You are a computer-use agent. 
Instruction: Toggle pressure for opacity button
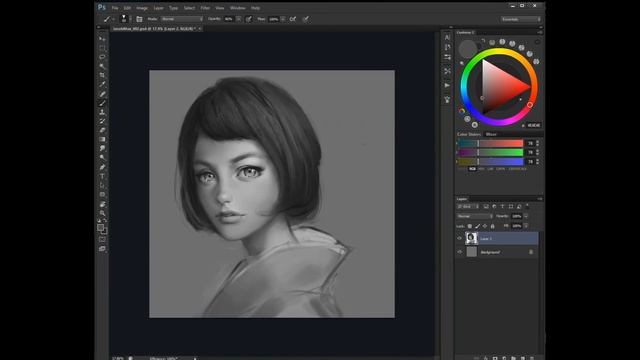coord(249,19)
